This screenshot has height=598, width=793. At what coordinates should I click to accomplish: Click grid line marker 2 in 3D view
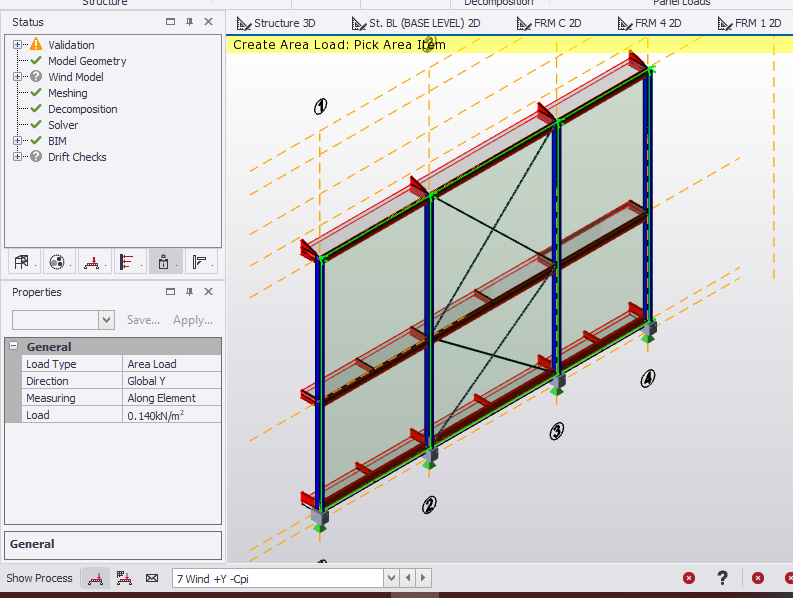(429, 505)
